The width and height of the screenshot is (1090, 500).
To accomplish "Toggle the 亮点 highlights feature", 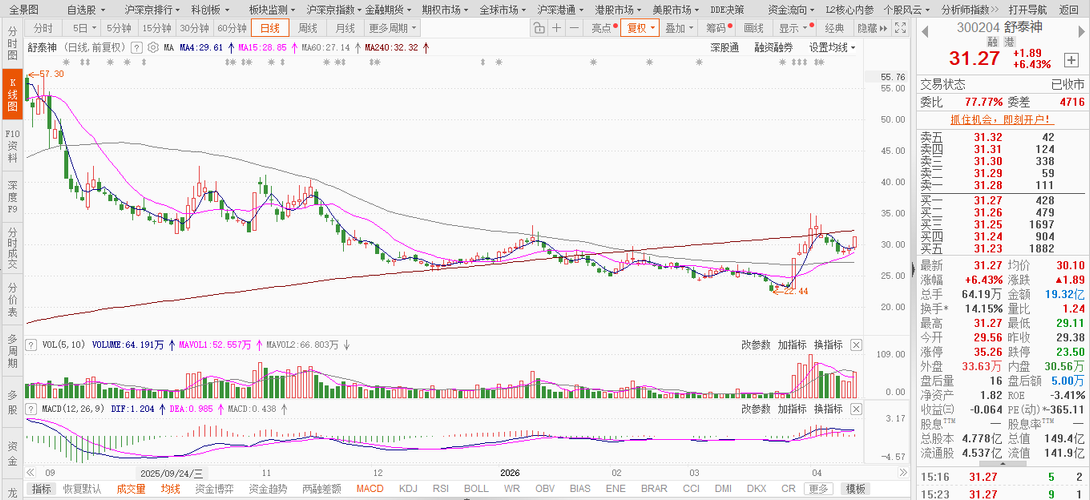I will pyautogui.click(x=602, y=29).
